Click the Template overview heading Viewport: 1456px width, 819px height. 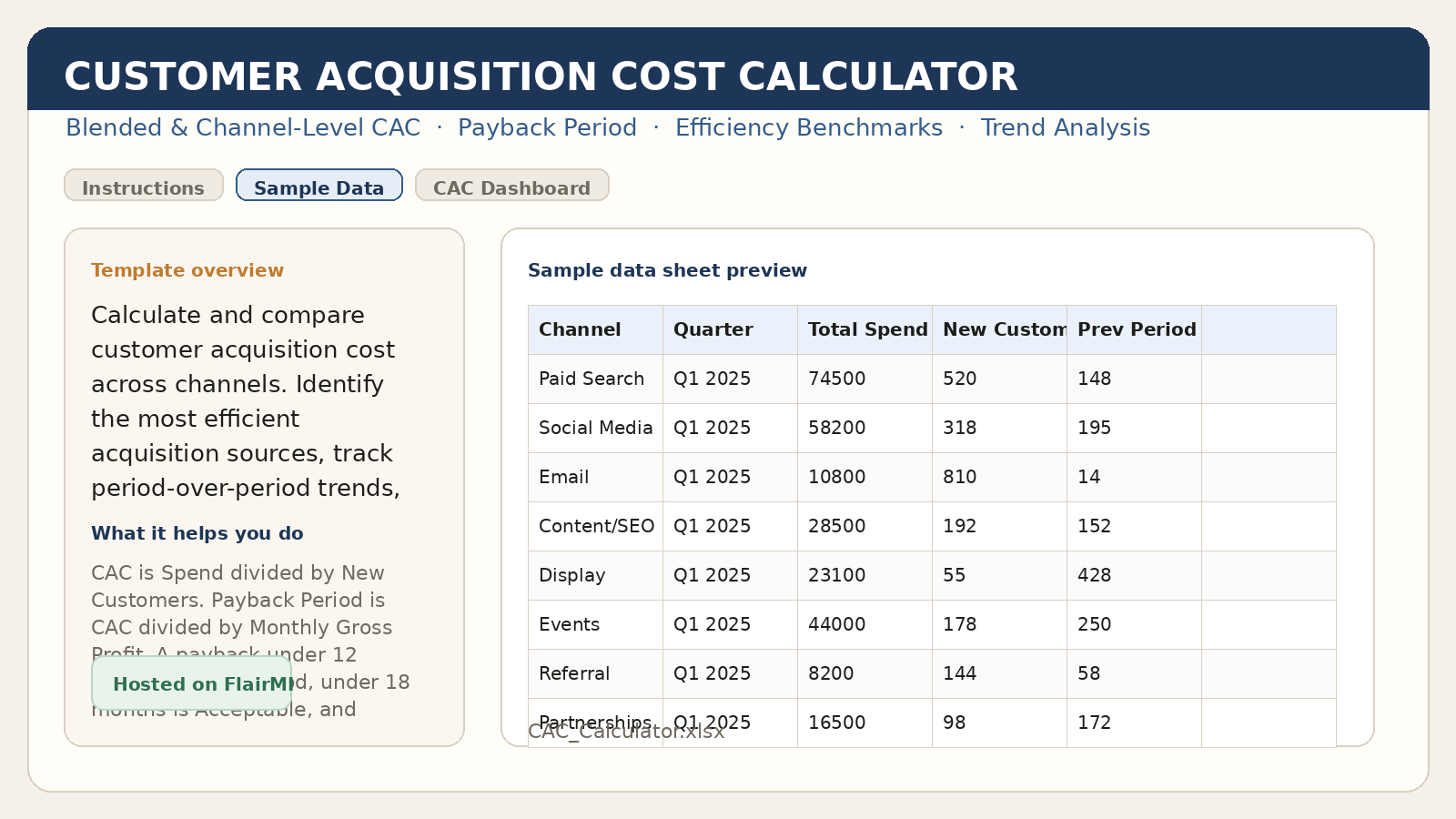click(187, 269)
